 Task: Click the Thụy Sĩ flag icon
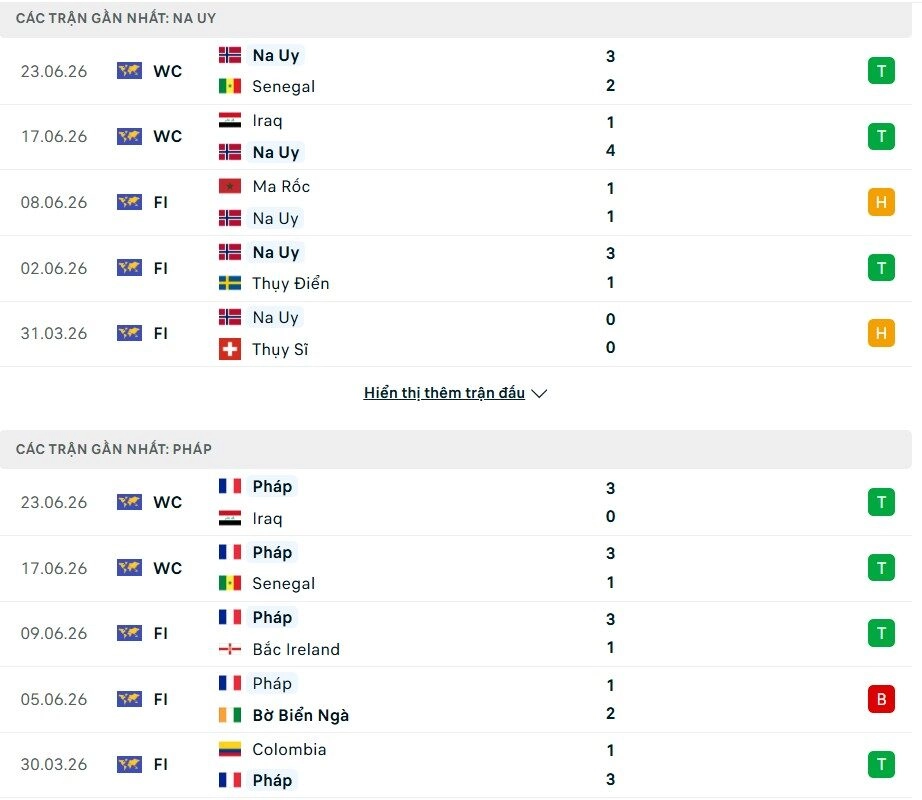pos(229,349)
